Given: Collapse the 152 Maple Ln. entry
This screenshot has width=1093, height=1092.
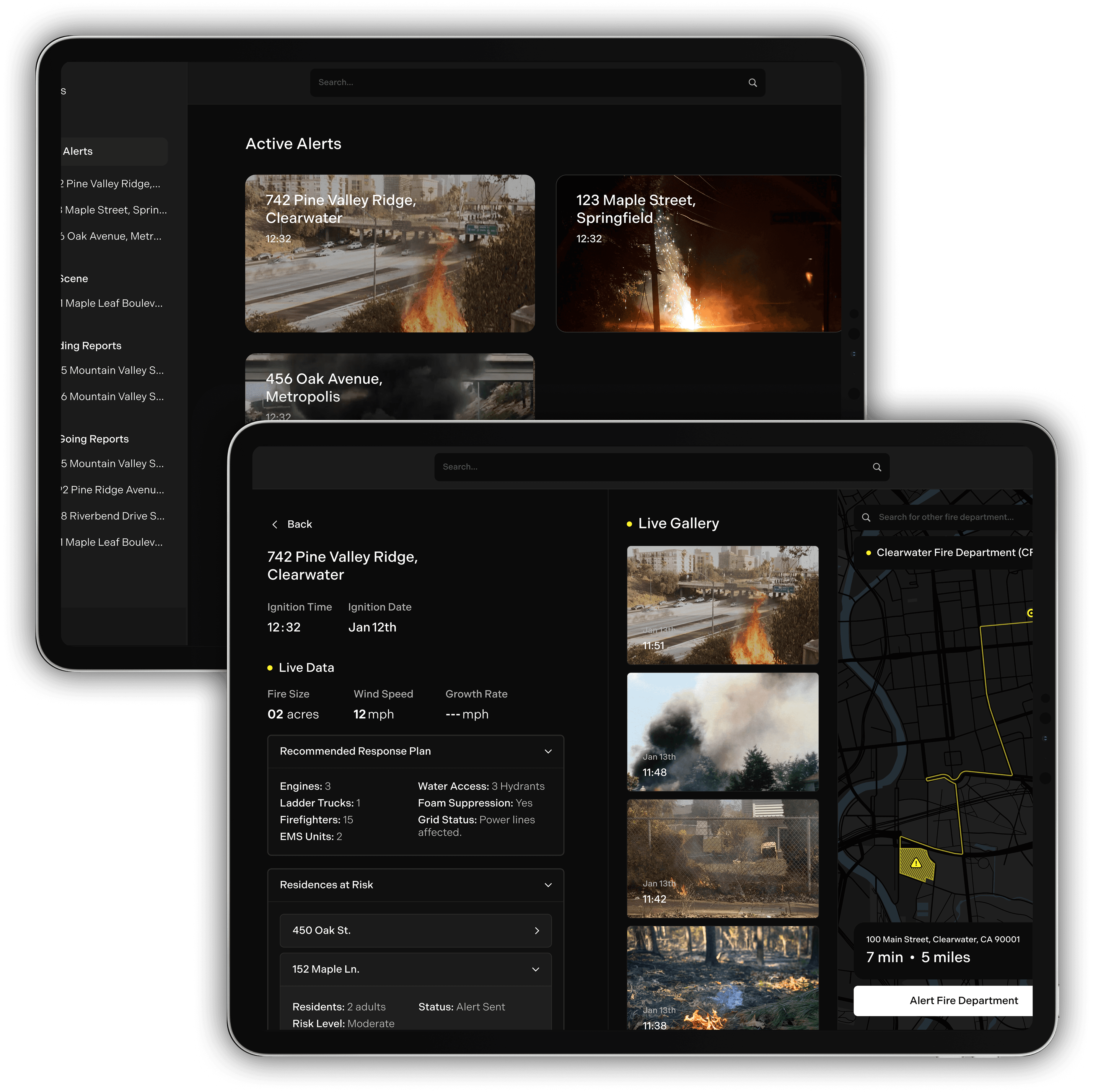Looking at the screenshot, I should click(x=535, y=970).
